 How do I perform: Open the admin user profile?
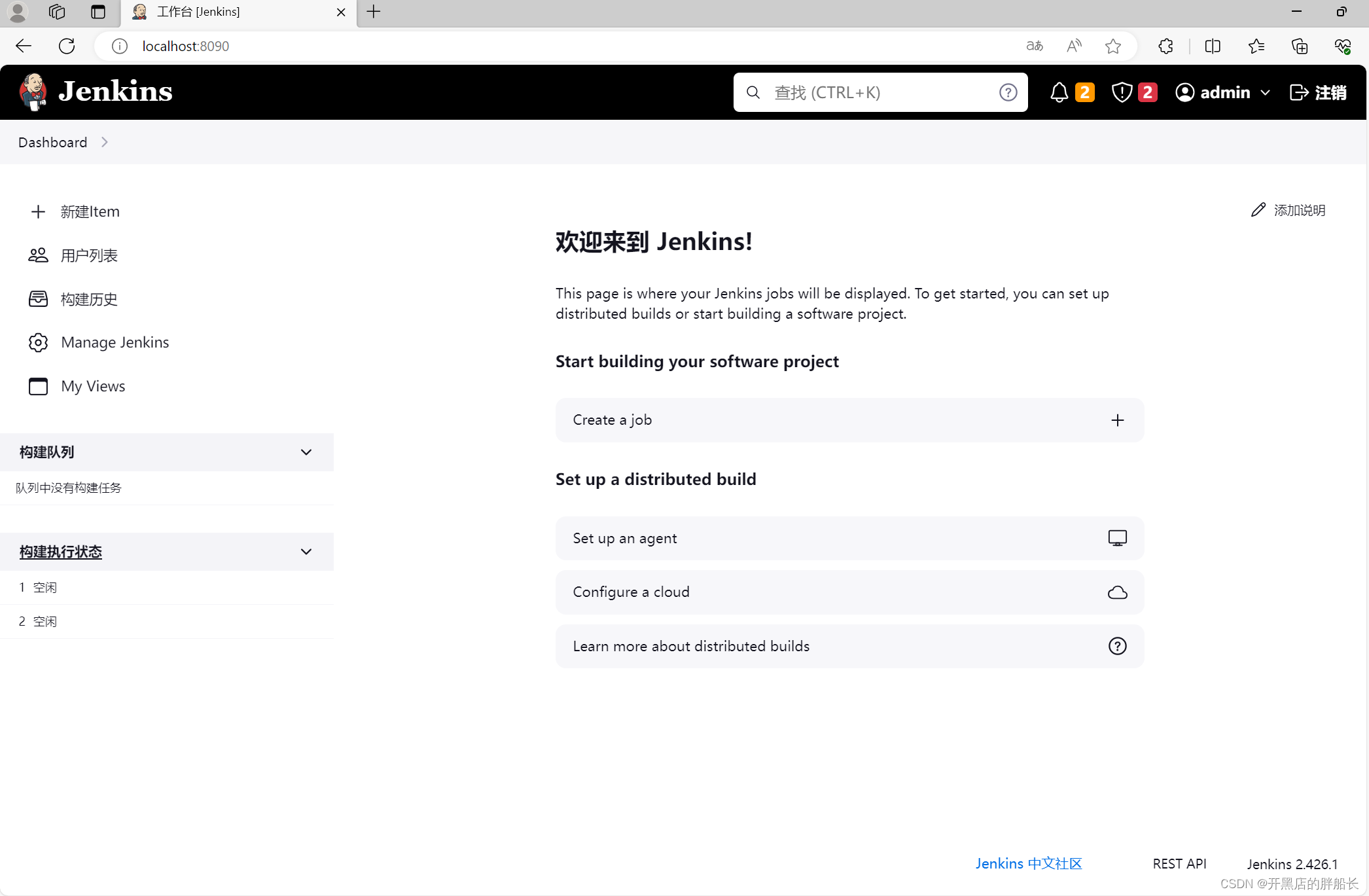[x=1213, y=92]
